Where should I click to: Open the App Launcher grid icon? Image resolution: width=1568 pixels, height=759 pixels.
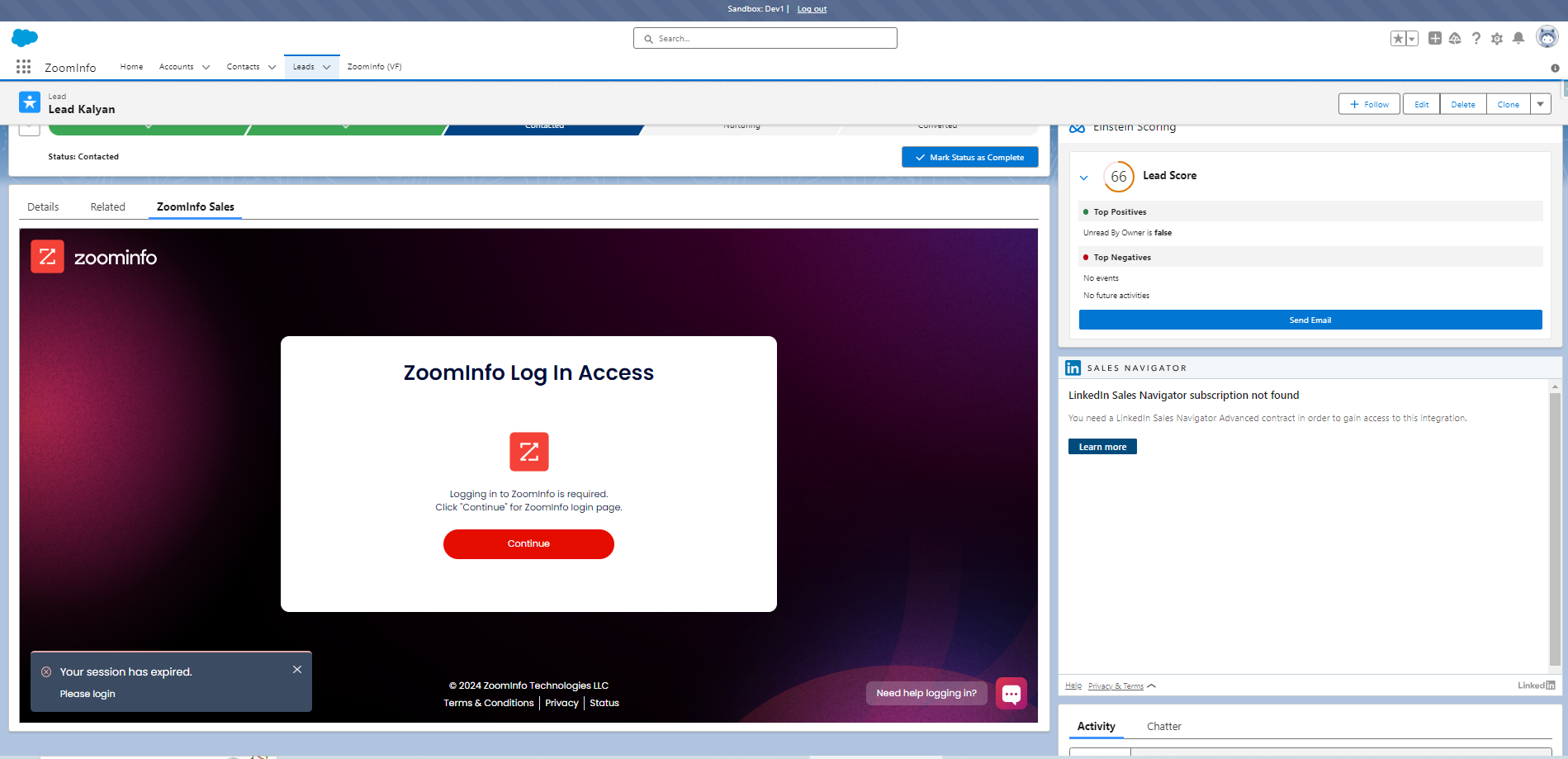point(23,67)
